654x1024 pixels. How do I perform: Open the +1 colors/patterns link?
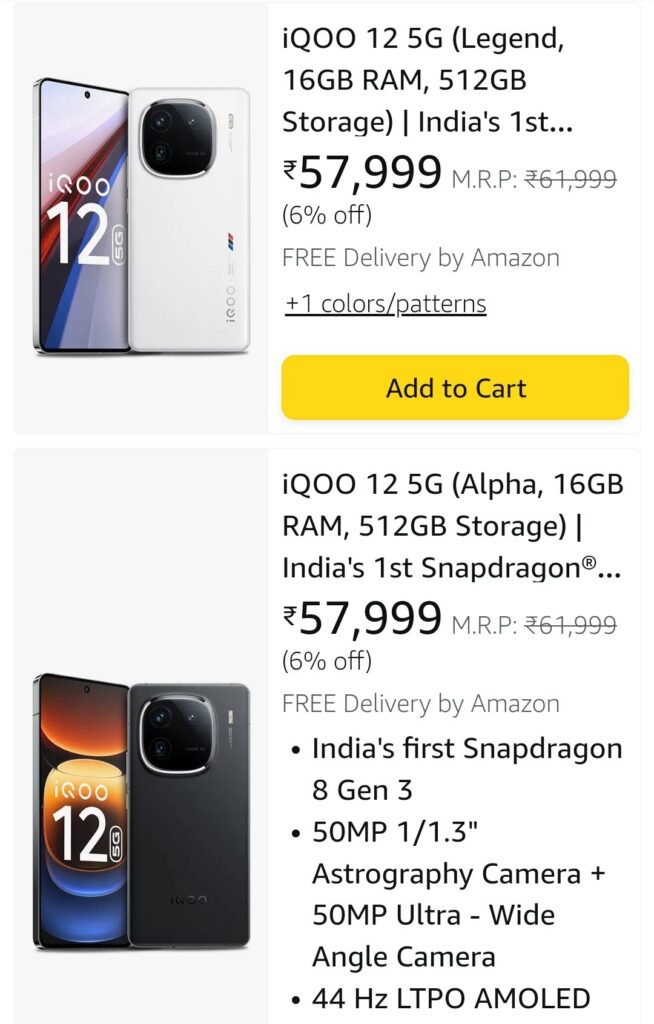point(385,304)
